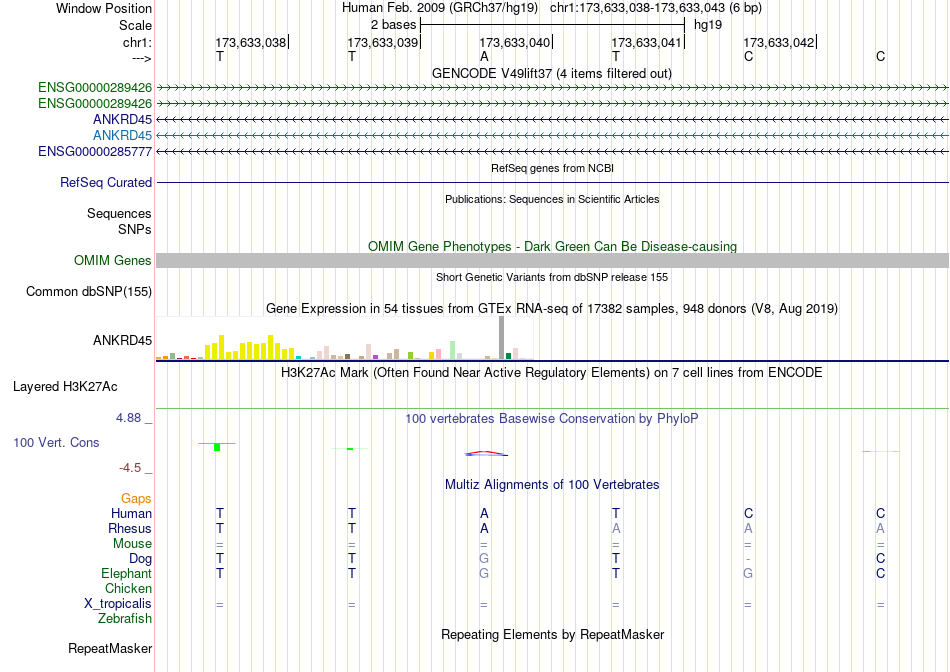
Task: Click the 4.88 PhyloP upper scale value
Action: click(x=128, y=418)
